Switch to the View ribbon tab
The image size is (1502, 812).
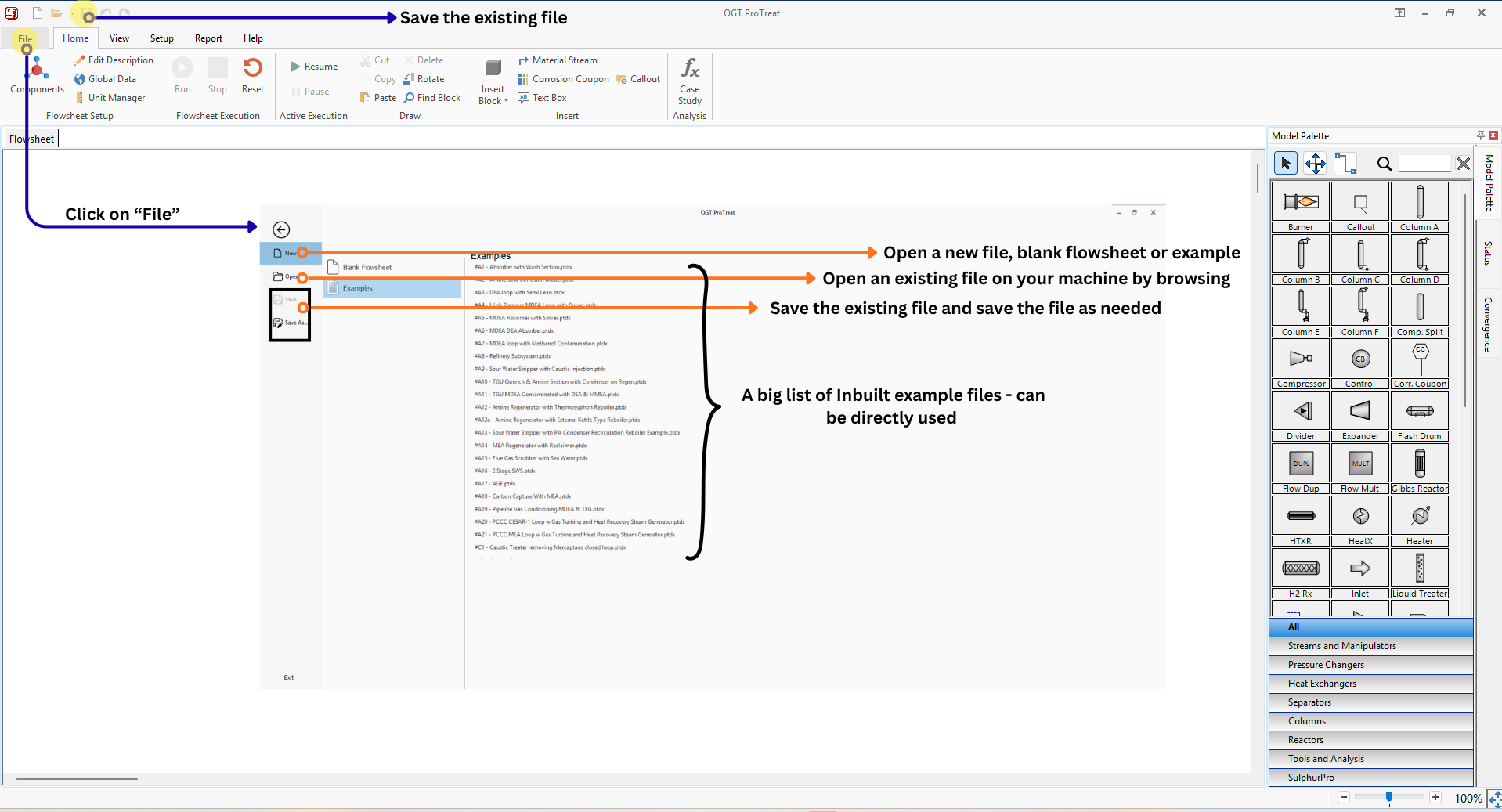119,38
